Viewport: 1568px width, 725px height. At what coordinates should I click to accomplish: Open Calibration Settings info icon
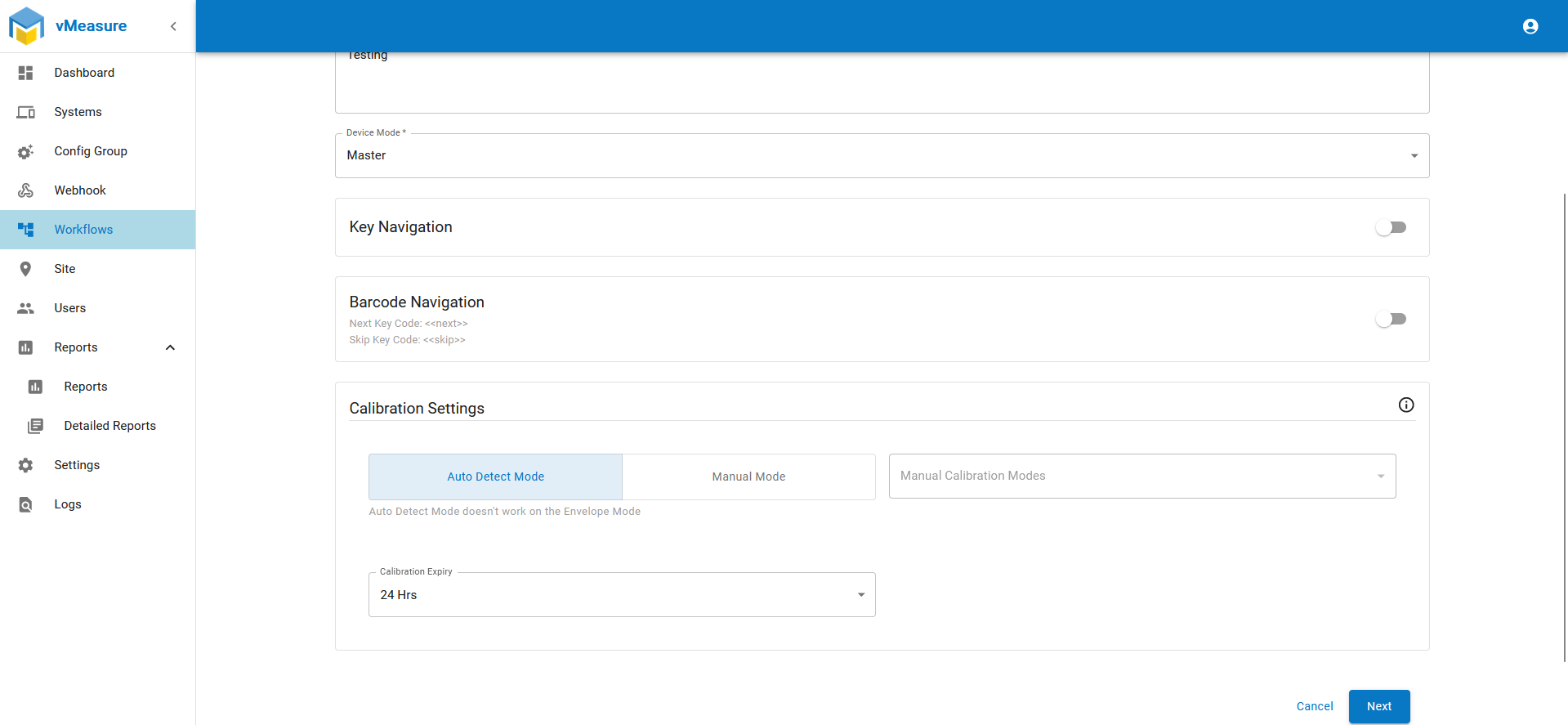(1405, 405)
